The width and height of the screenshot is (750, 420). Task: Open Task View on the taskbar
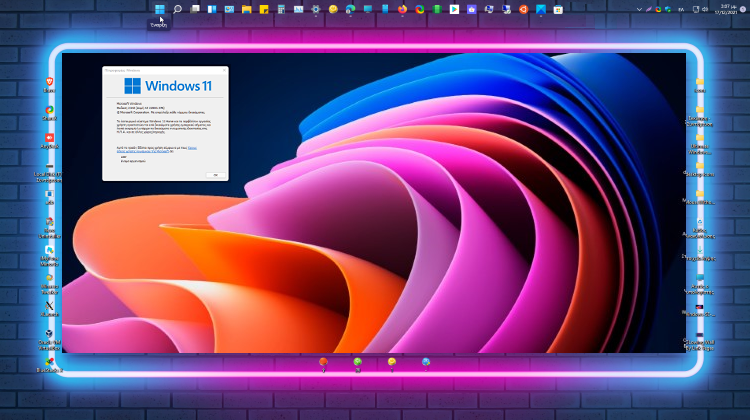pyautogui.click(x=195, y=9)
